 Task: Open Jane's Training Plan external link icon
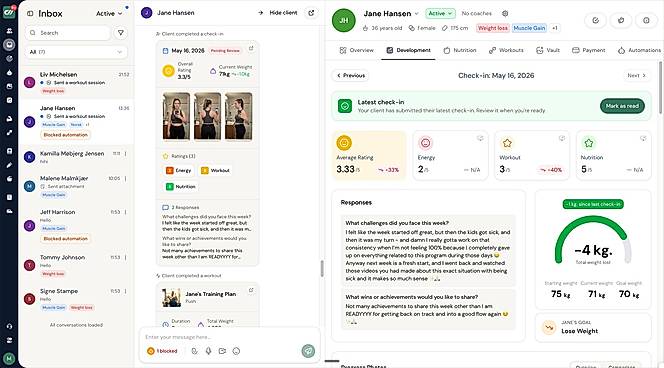pyautogui.click(x=251, y=290)
